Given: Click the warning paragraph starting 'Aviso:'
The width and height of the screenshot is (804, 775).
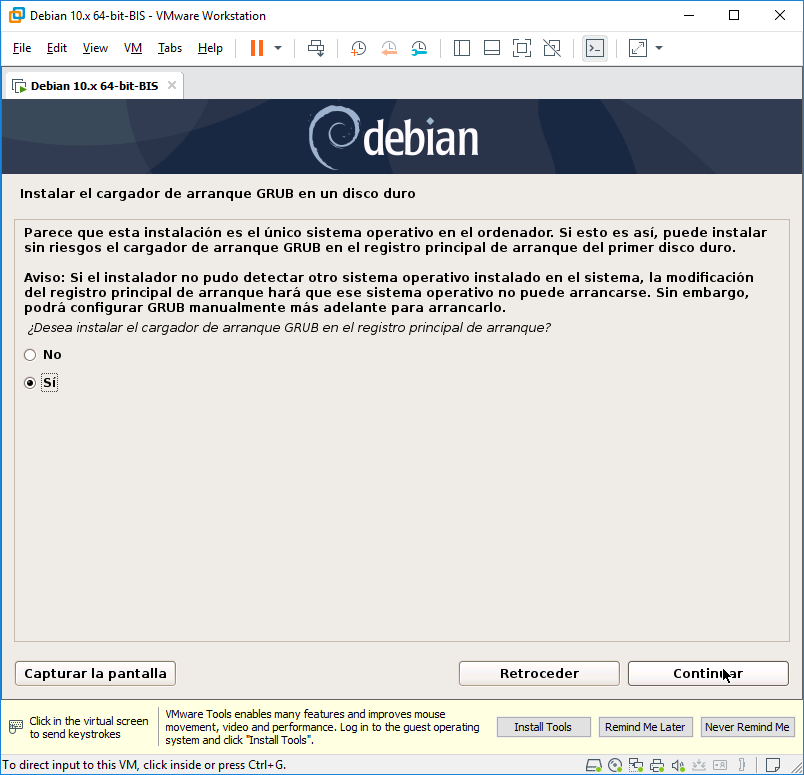Looking at the screenshot, I should 389,292.
